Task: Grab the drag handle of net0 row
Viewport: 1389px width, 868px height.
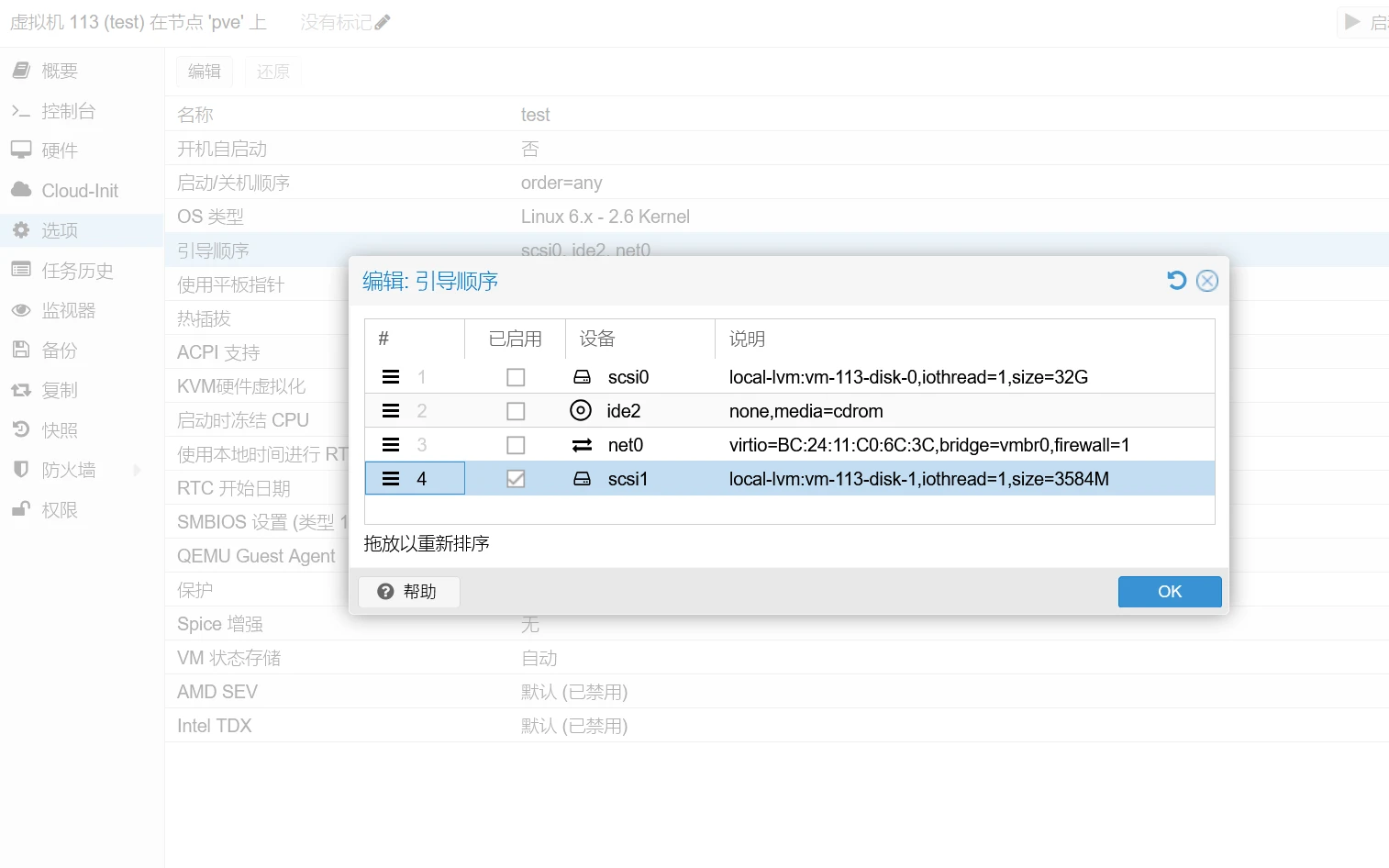Action: point(391,445)
